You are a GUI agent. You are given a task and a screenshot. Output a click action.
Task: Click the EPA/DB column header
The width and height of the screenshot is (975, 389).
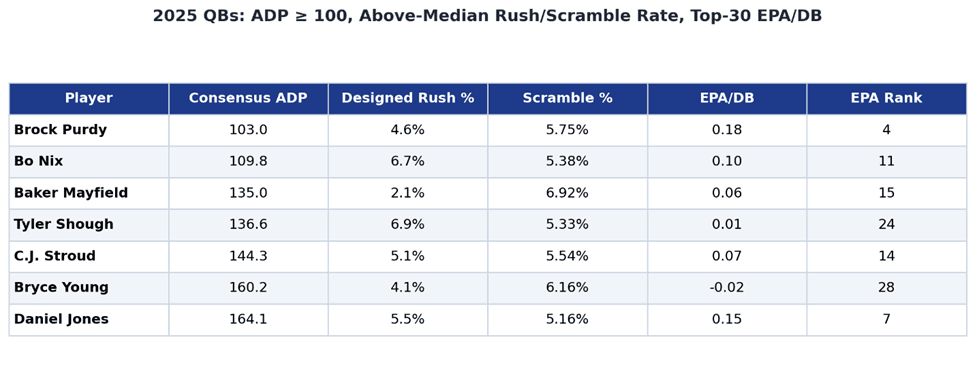click(x=727, y=98)
